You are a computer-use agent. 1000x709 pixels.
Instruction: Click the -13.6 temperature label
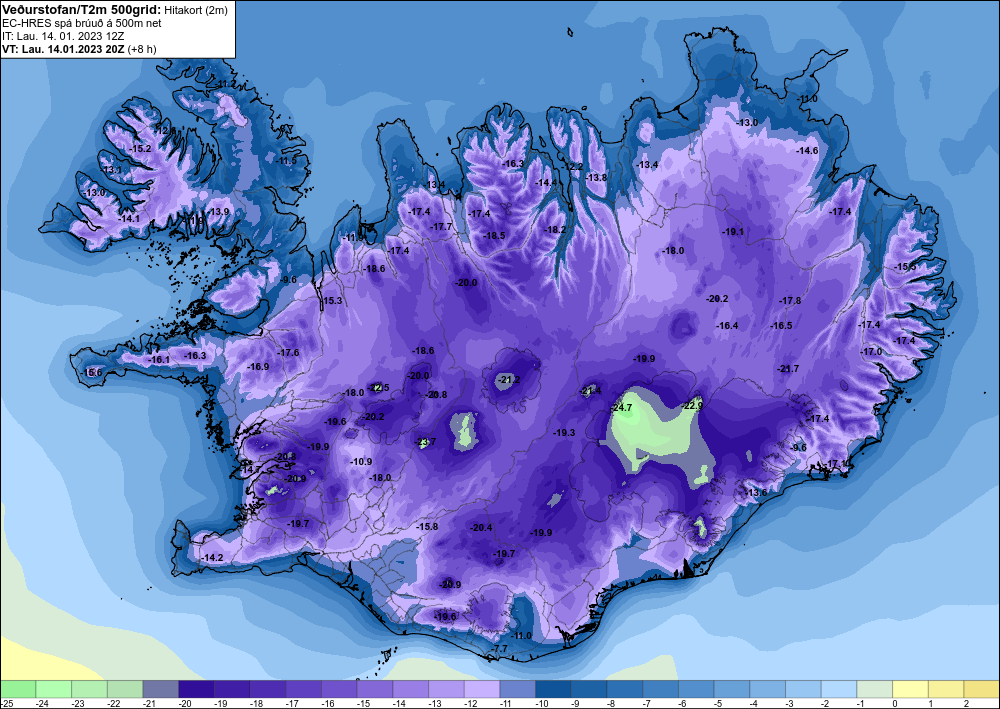tap(756, 493)
